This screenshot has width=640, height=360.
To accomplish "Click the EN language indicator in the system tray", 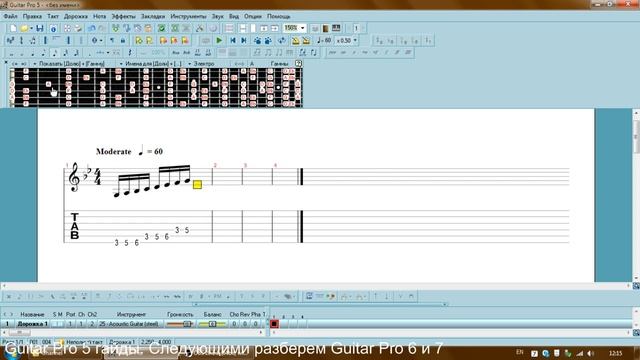I will pyautogui.click(x=520, y=352).
